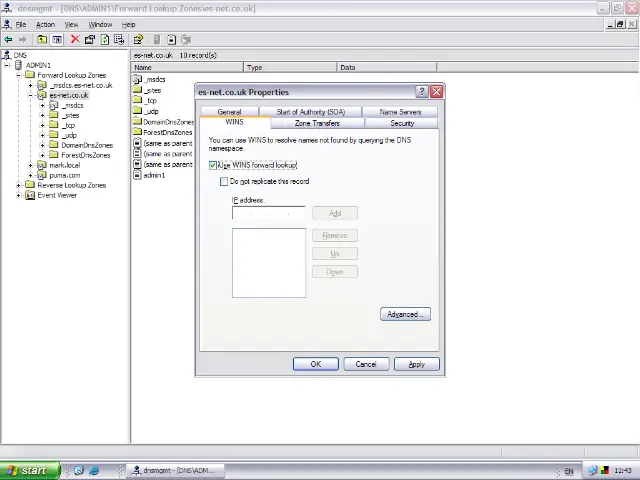
Task: Click the New Record toolbar icon
Action: (171, 40)
